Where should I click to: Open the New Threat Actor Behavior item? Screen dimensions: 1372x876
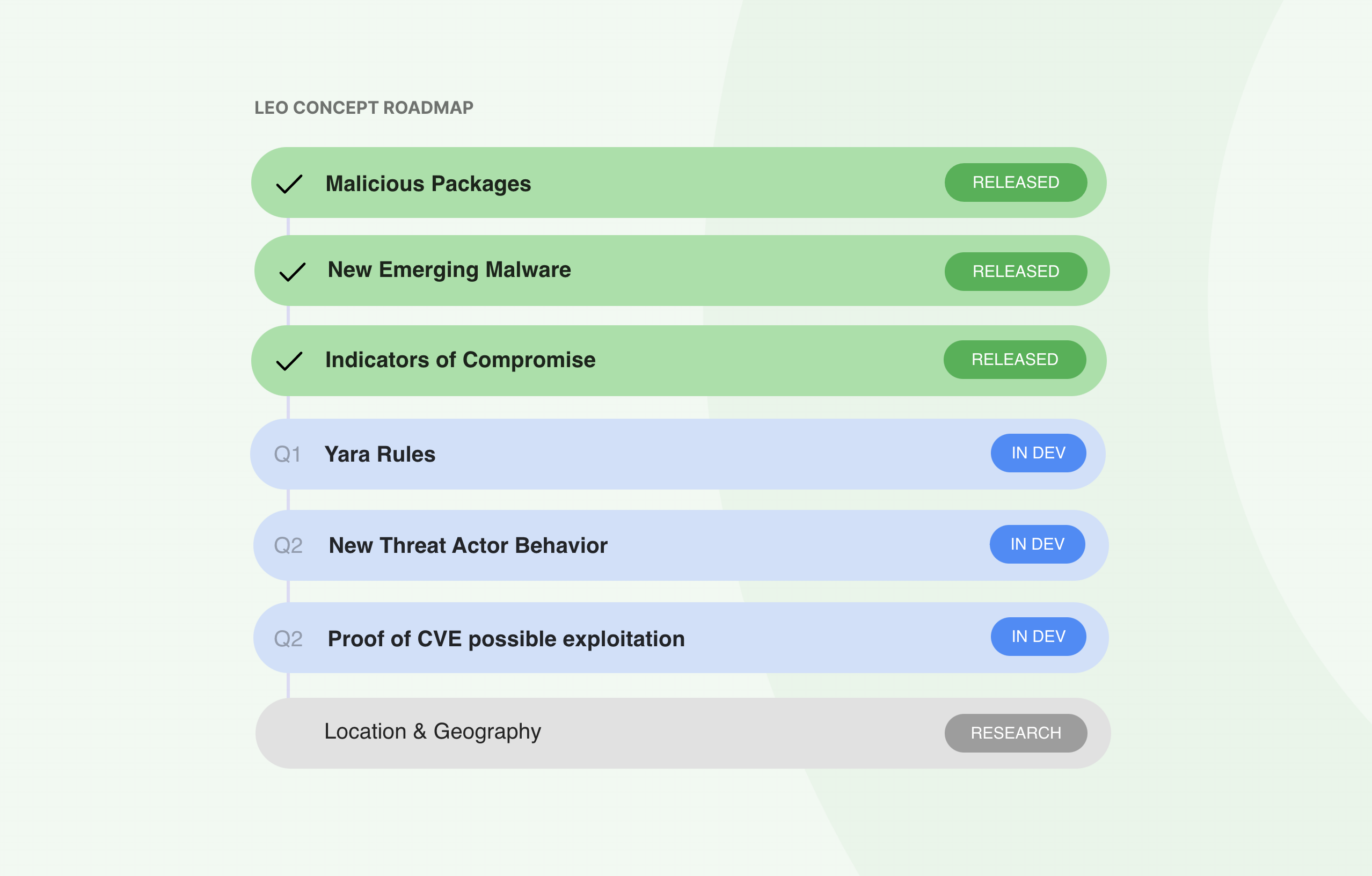tap(468, 546)
